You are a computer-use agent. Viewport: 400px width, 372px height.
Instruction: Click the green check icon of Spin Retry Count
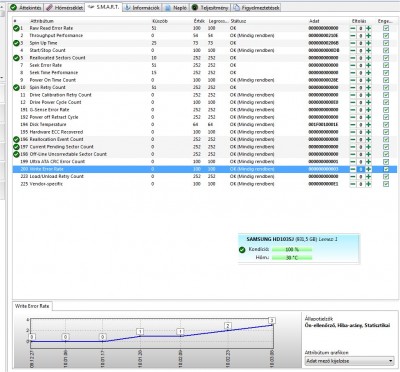point(16,87)
